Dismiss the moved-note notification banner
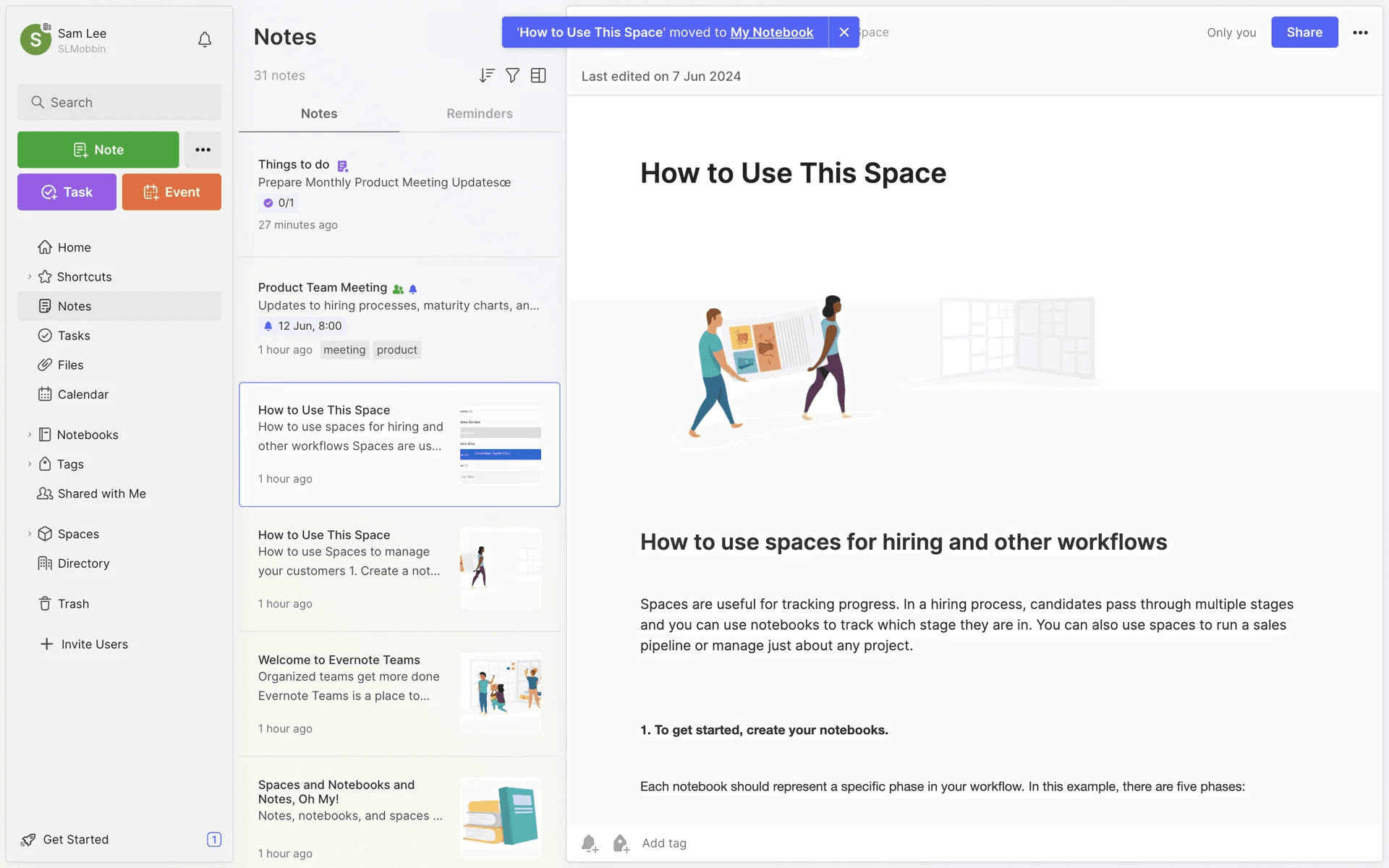 pos(844,33)
